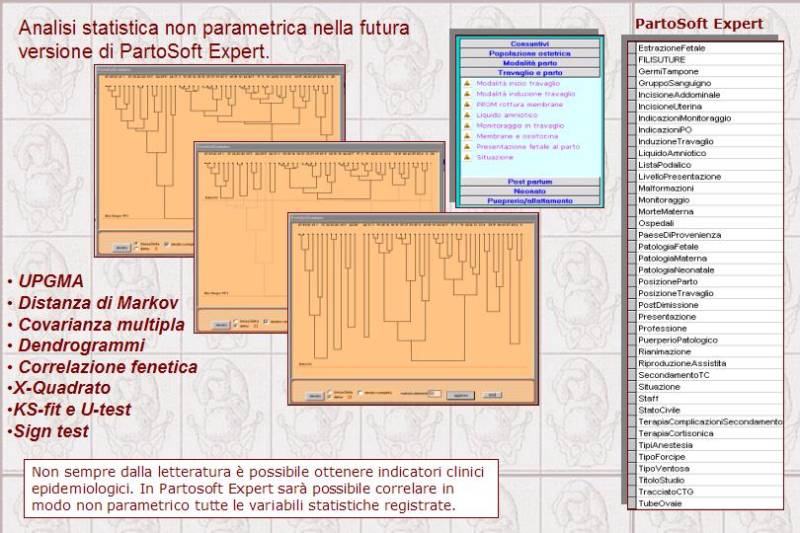
Task: Select PatologiaNeonatale in the variables list
Action: pos(710,270)
